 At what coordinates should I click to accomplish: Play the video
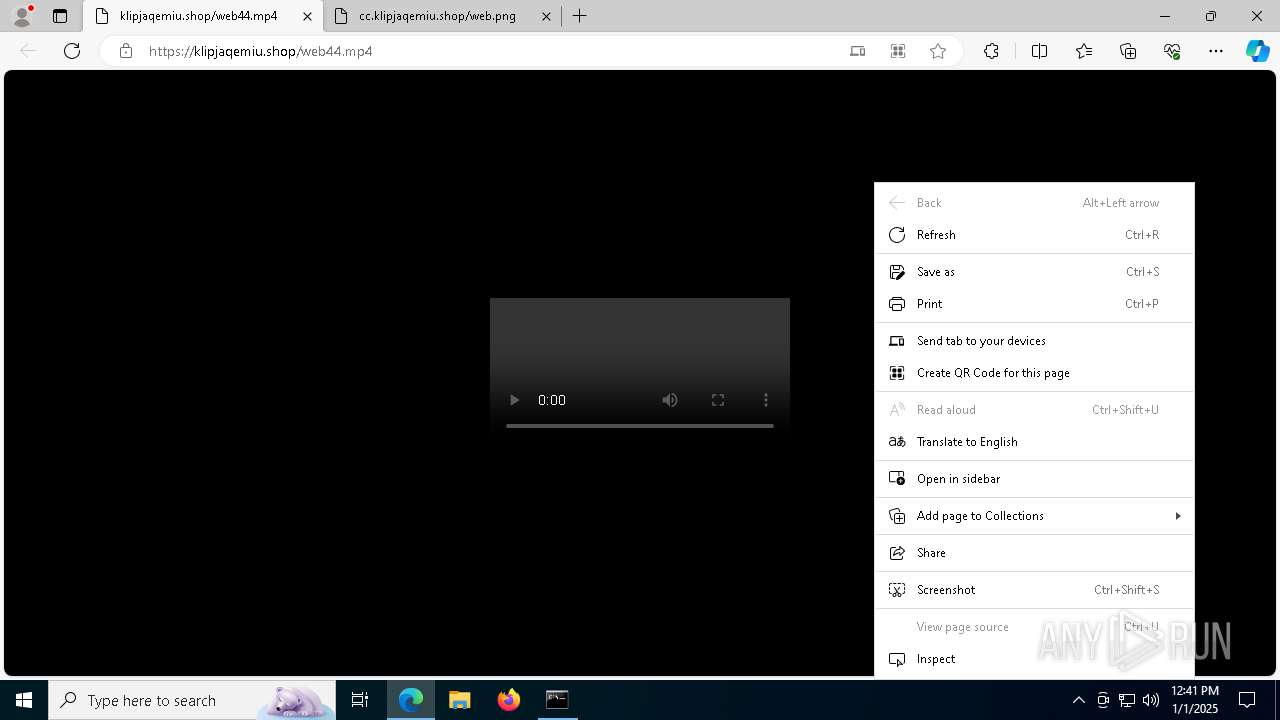point(514,400)
